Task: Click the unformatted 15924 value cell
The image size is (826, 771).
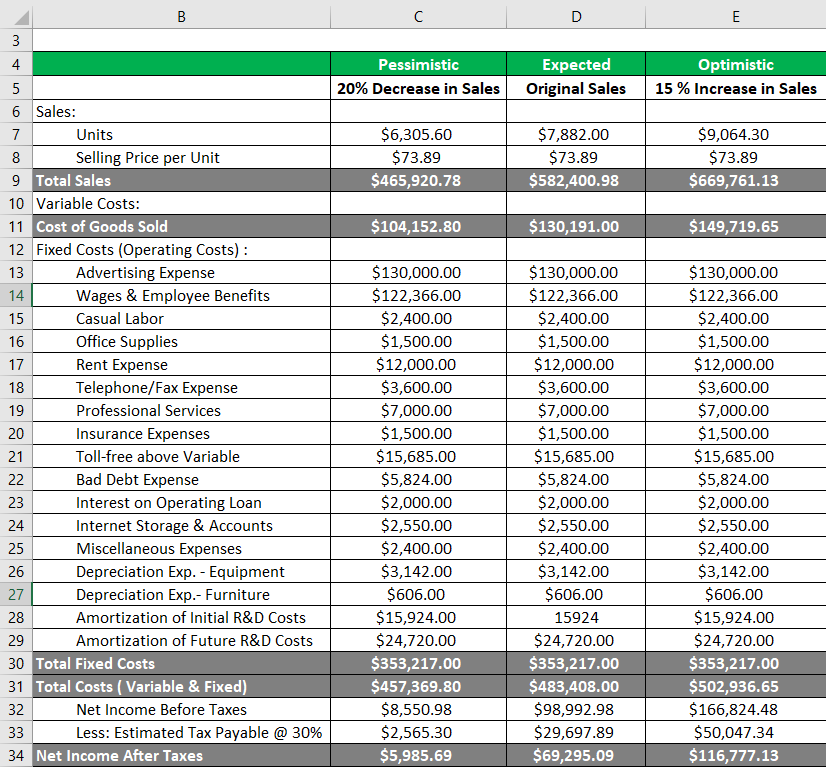Action: 576,617
